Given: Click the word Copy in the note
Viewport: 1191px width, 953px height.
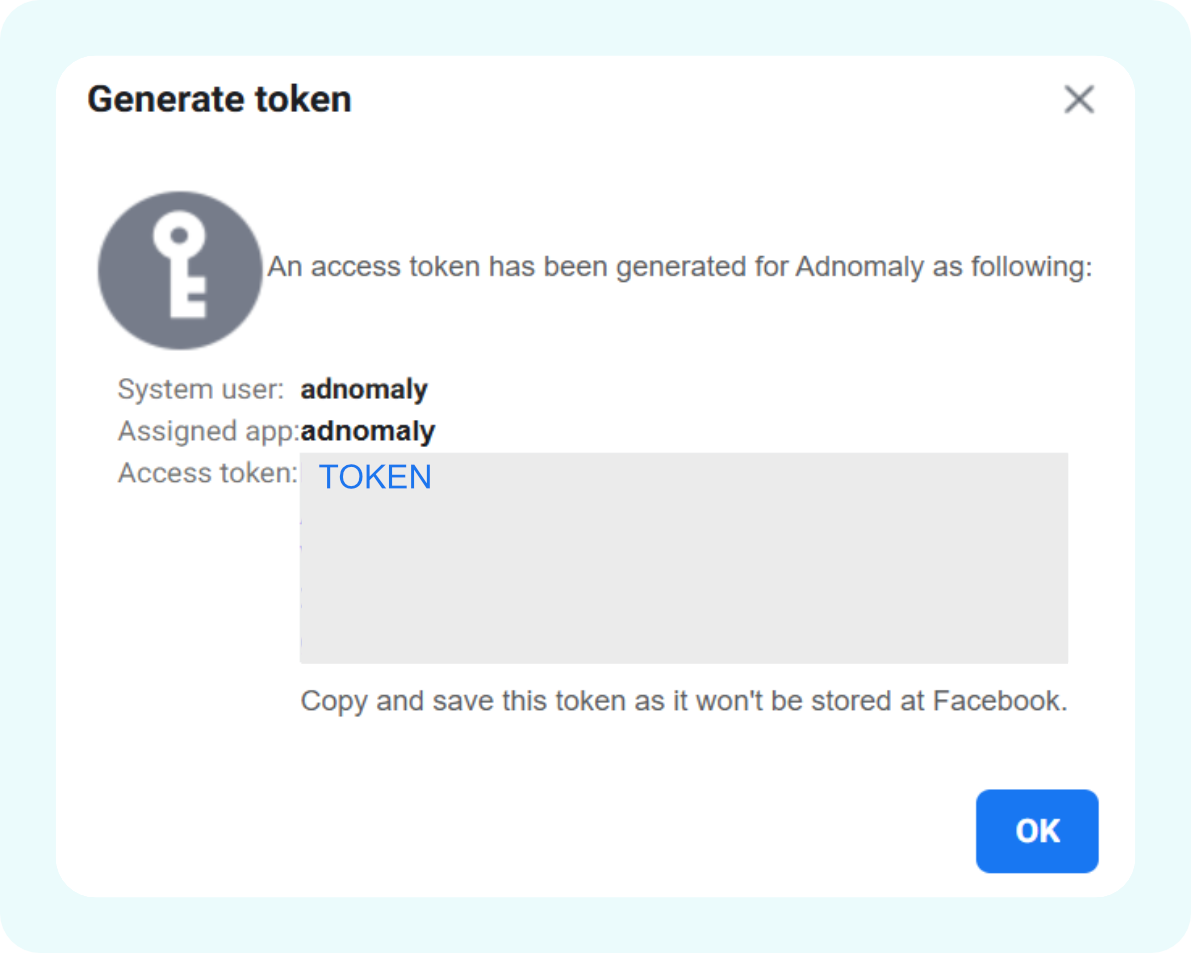Looking at the screenshot, I should 334,700.
